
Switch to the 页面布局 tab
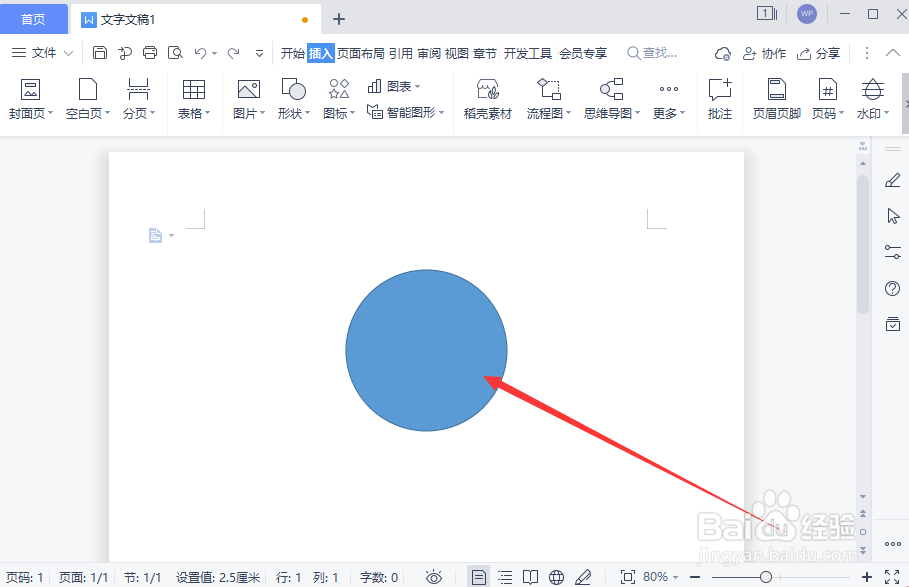(x=361, y=53)
